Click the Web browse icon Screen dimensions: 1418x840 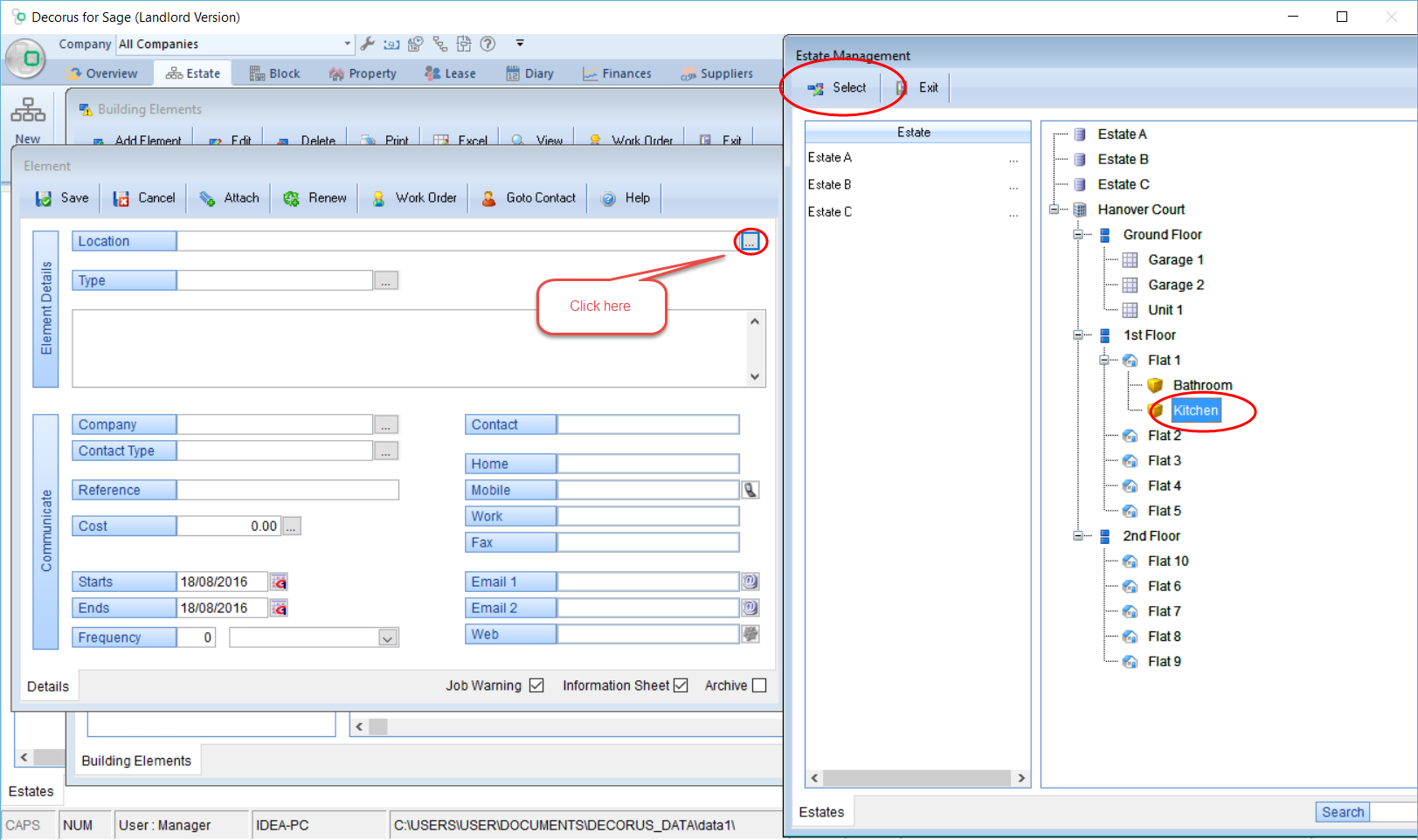pos(751,634)
